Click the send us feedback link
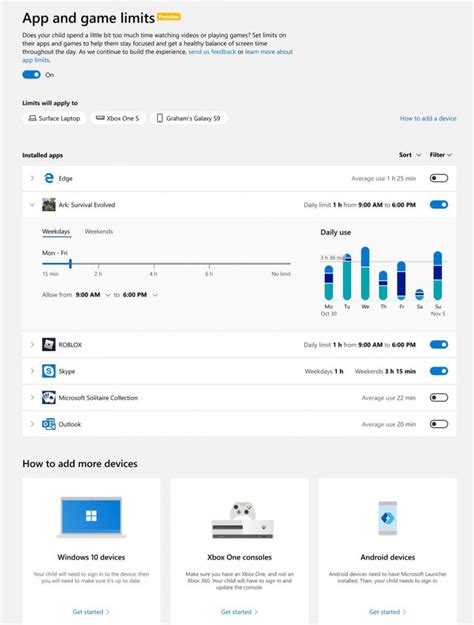 point(212,52)
